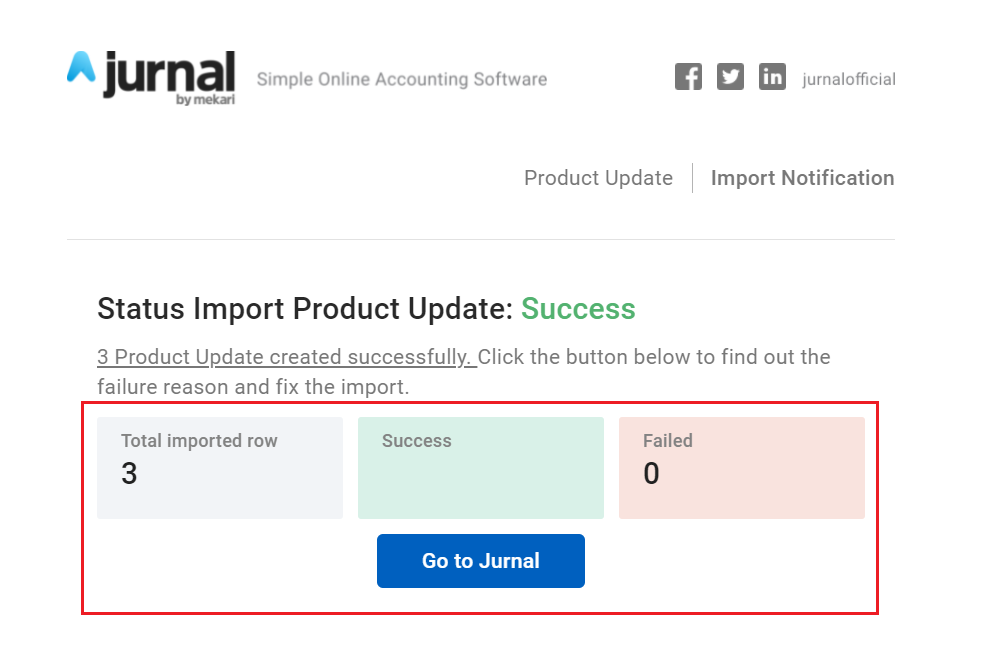Click the number 0 in Failed card

tap(651, 474)
